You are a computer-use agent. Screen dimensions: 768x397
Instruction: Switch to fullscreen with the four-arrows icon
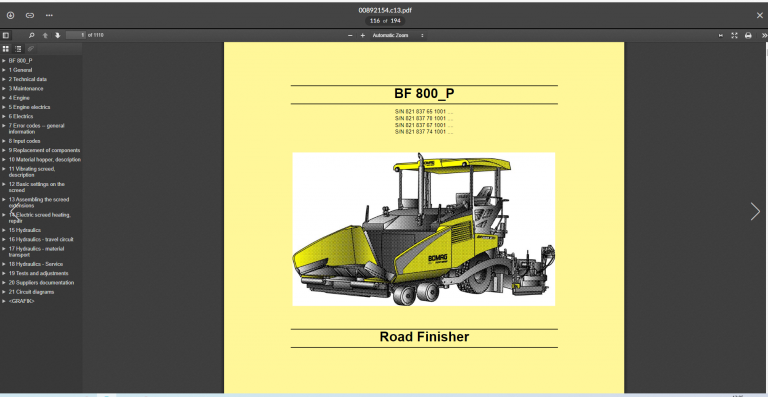pyautogui.click(x=734, y=35)
